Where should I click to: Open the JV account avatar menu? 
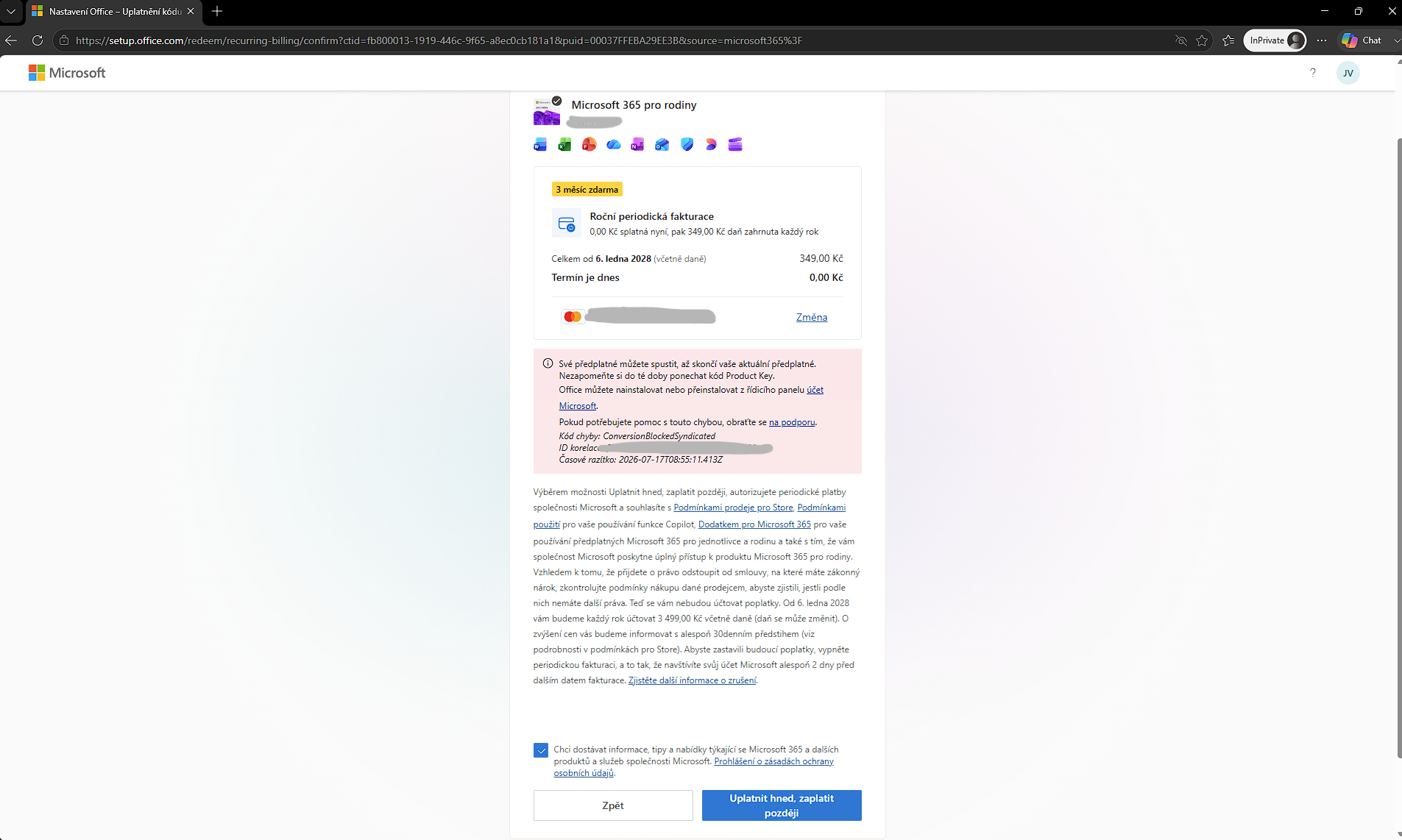tap(1348, 73)
